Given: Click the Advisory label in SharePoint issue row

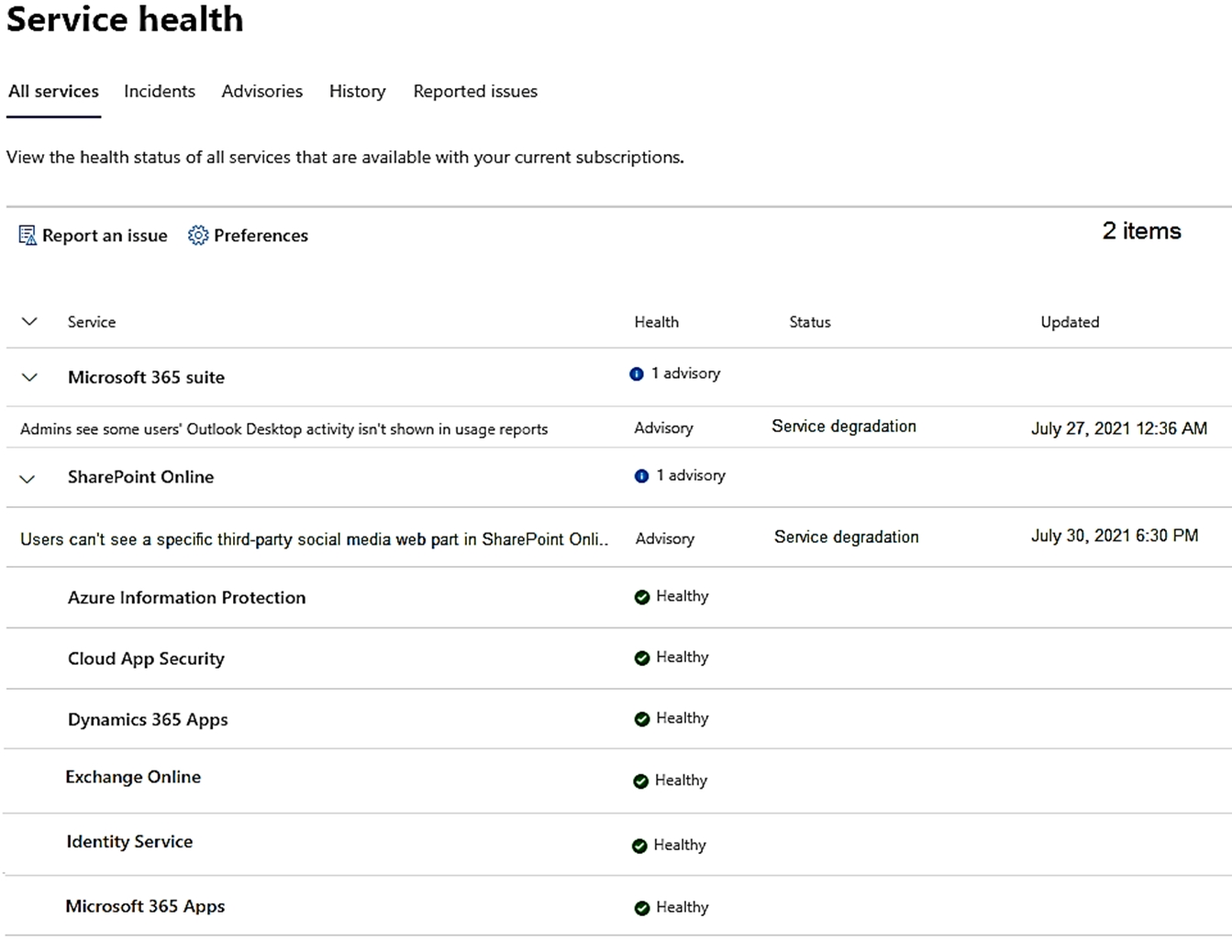Looking at the screenshot, I should tap(665, 539).
